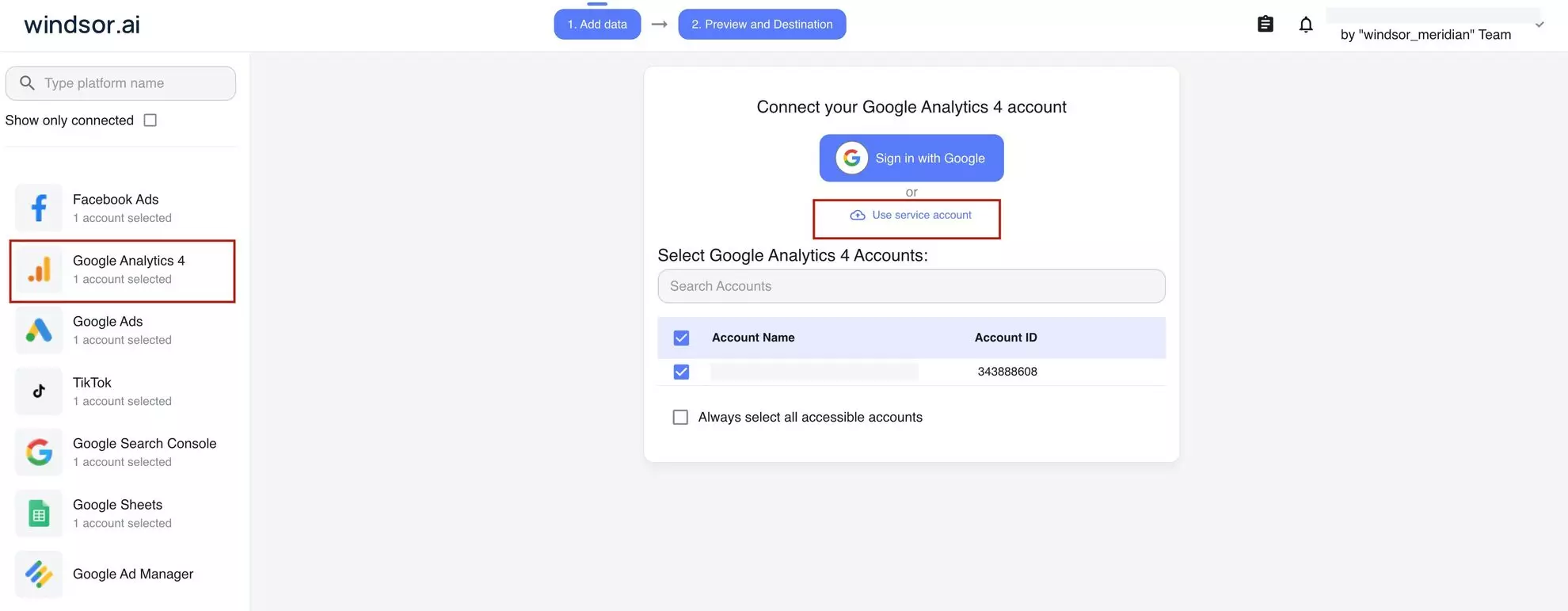Click '1 account selected' under Facebook Ads

122,218
